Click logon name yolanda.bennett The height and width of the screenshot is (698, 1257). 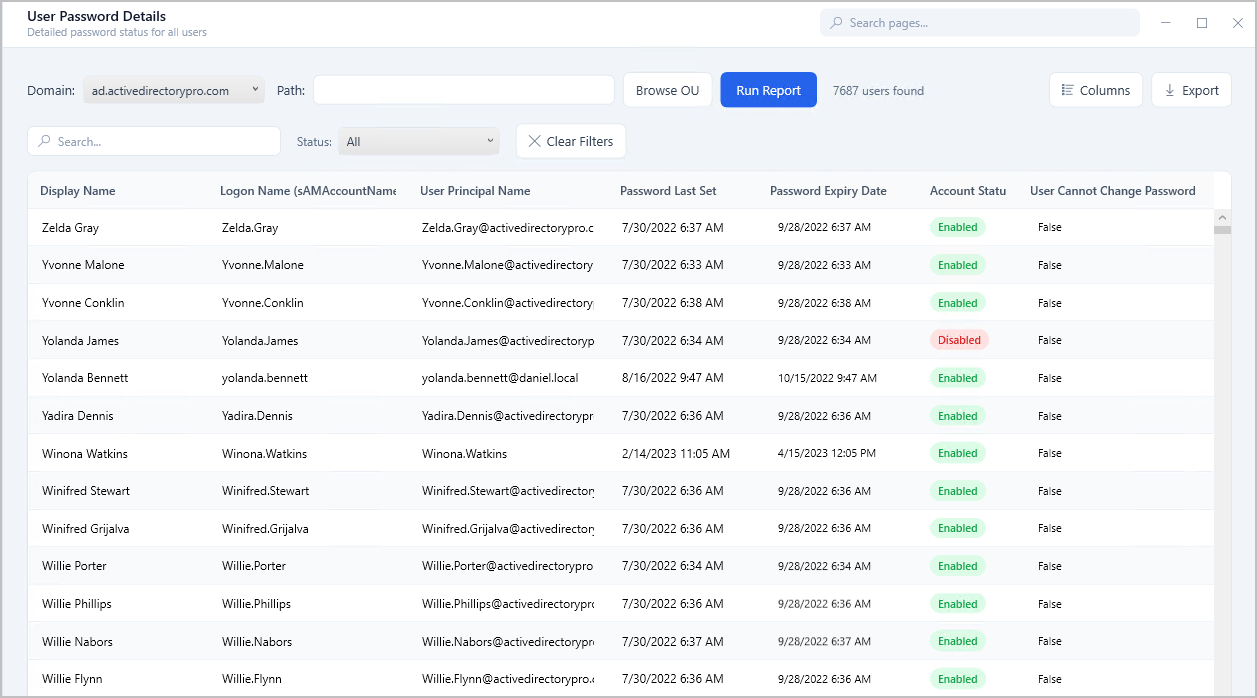(265, 378)
